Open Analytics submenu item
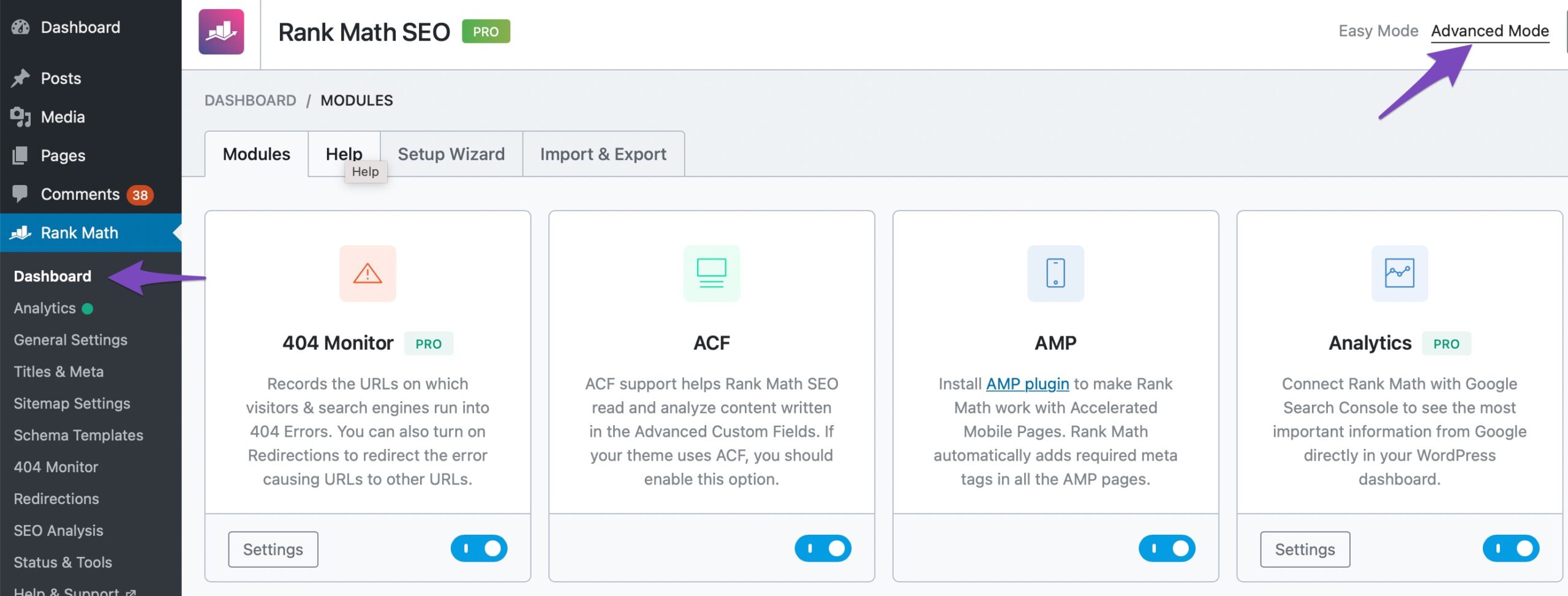The height and width of the screenshot is (596, 1568). click(x=45, y=308)
